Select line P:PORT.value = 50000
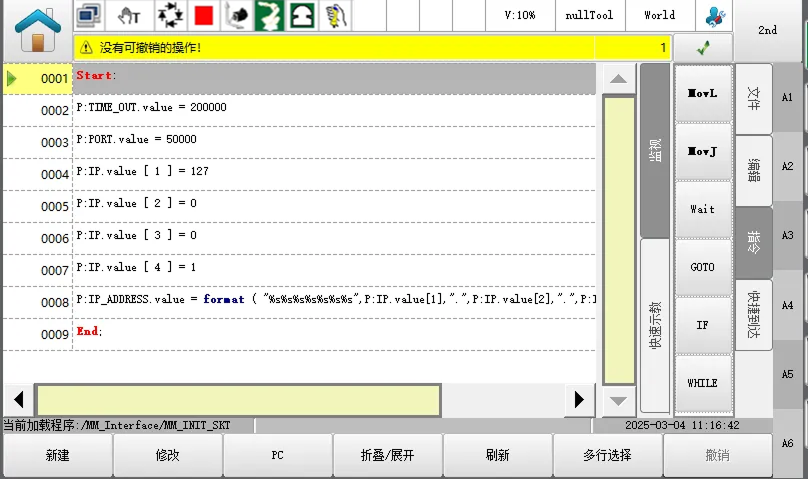This screenshot has height=479, width=808. [x=299, y=143]
